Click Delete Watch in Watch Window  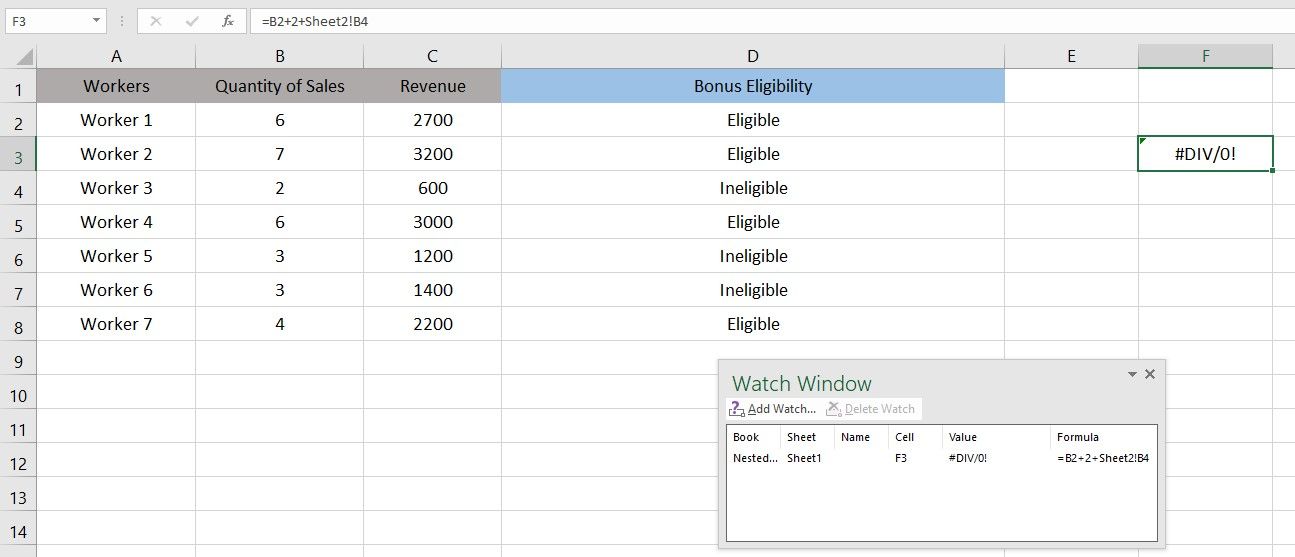point(871,409)
